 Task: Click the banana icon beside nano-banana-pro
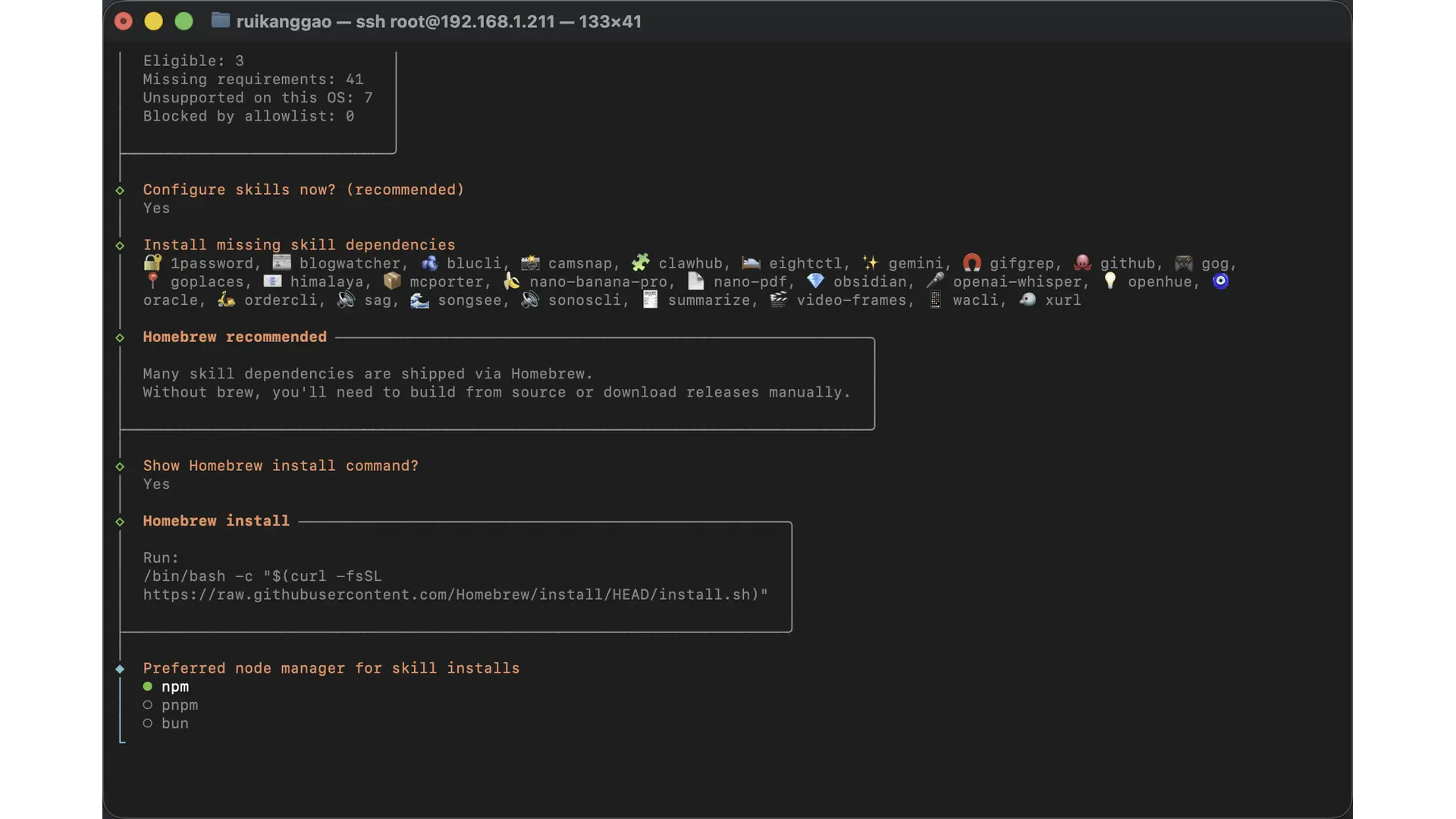(x=512, y=282)
